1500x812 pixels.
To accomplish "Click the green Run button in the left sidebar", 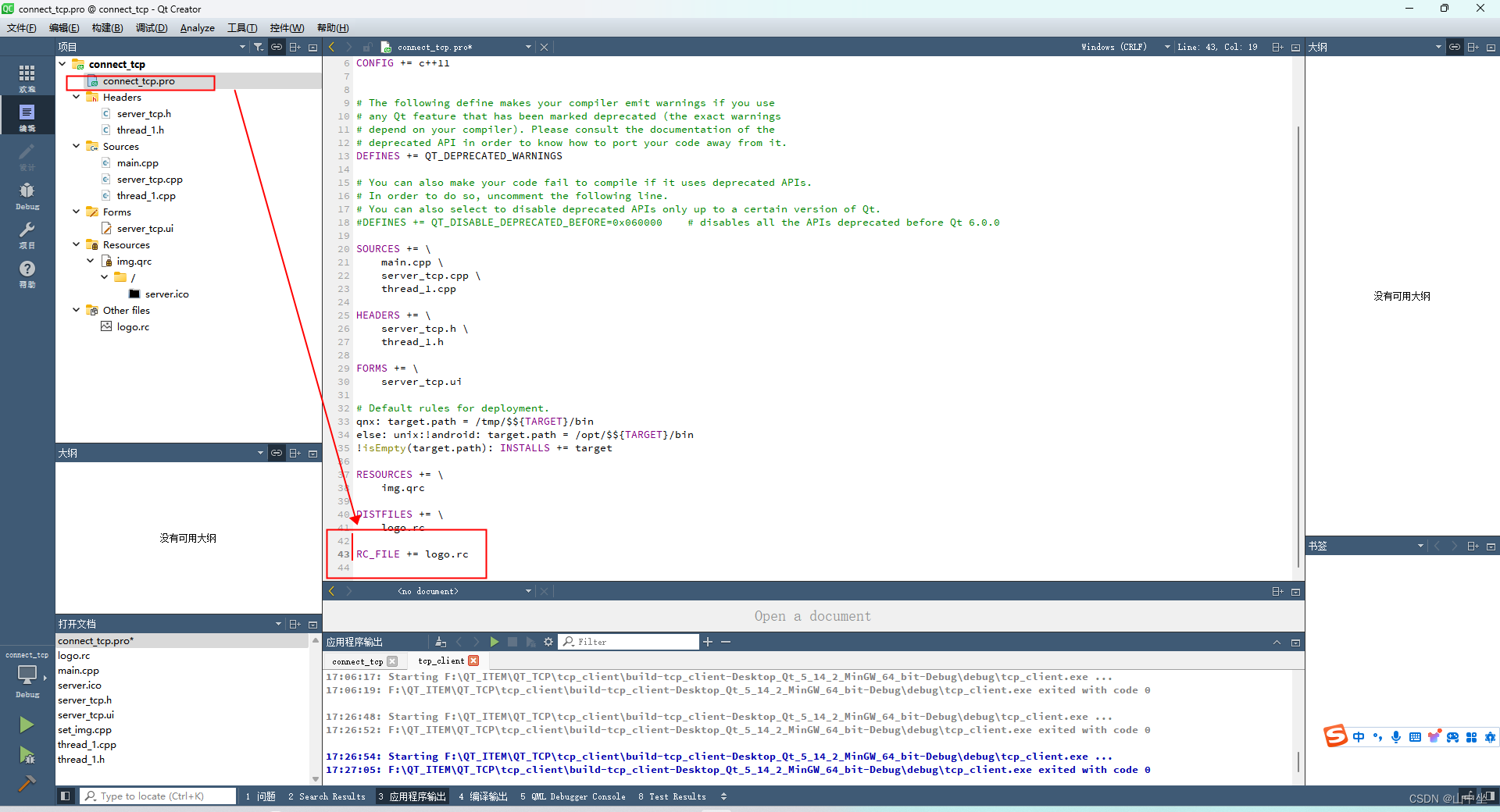I will click(27, 725).
